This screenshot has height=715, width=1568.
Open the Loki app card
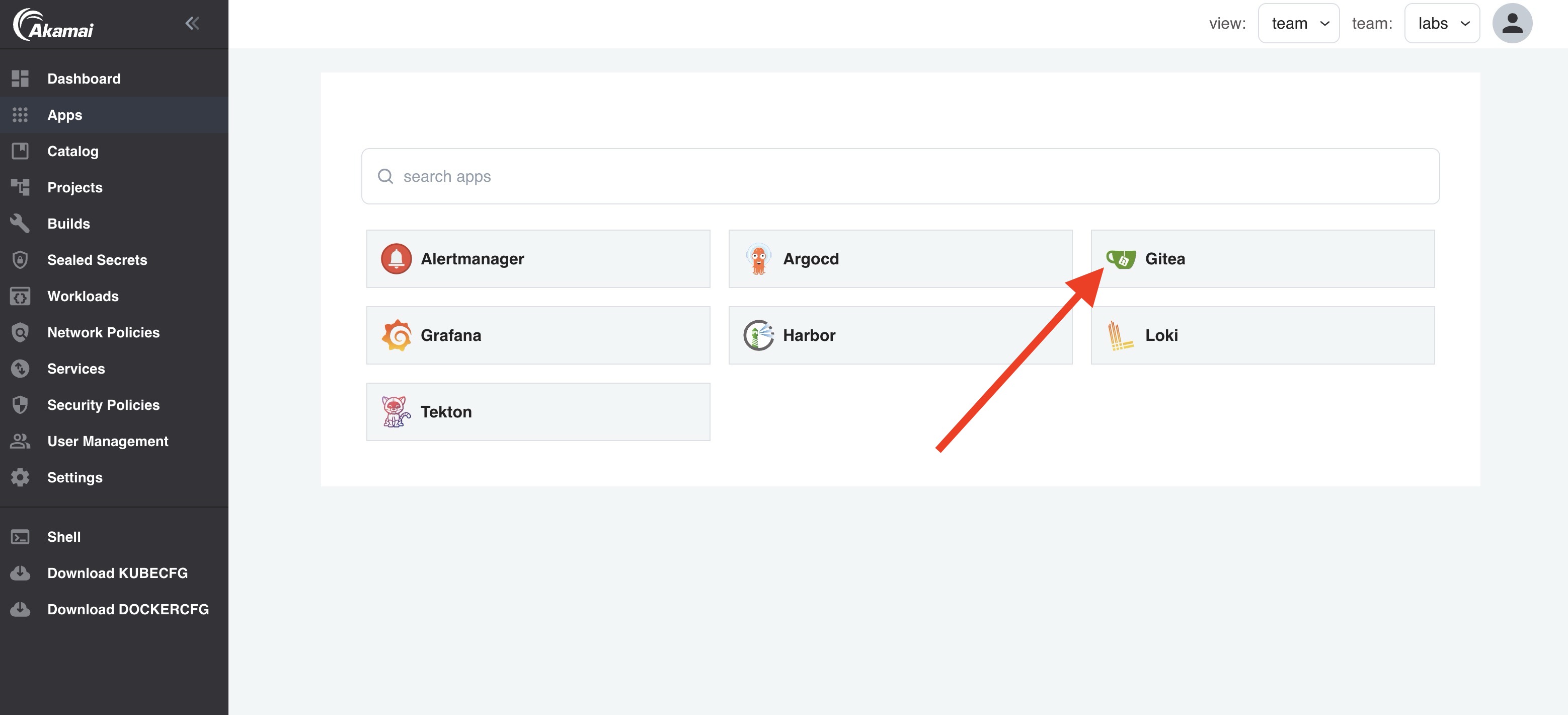(1263, 335)
